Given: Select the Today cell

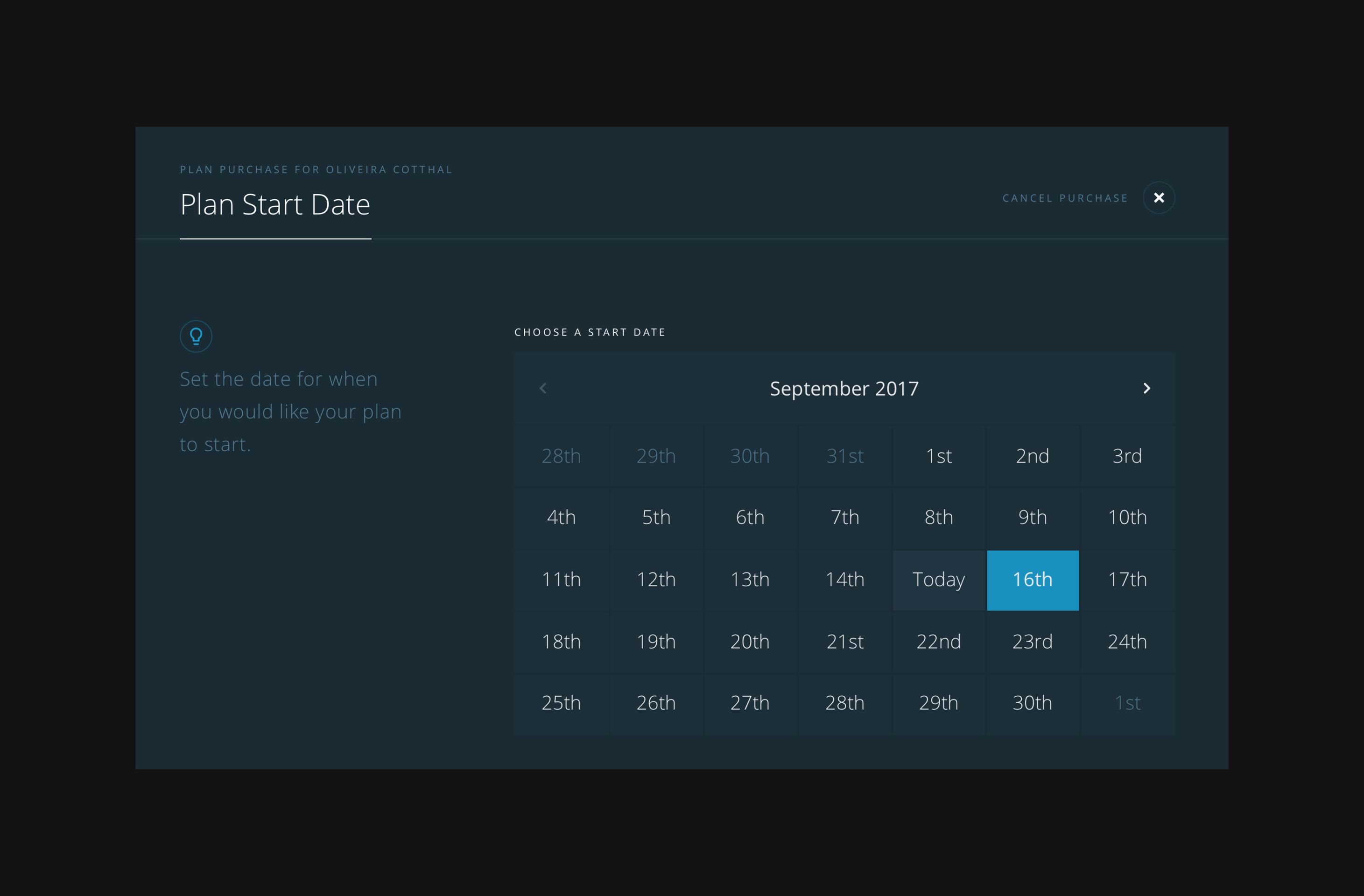Looking at the screenshot, I should (939, 580).
